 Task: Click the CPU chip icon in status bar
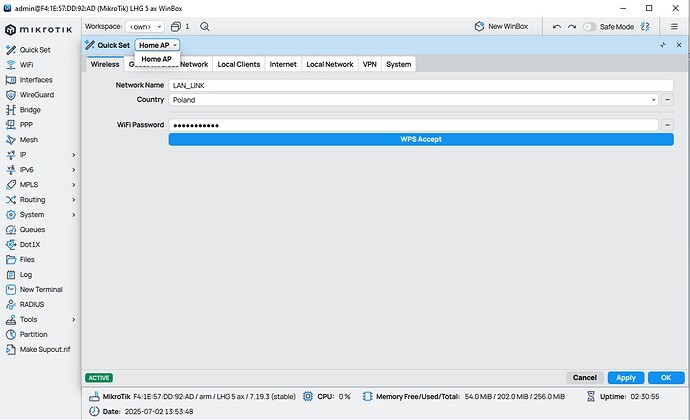click(308, 396)
